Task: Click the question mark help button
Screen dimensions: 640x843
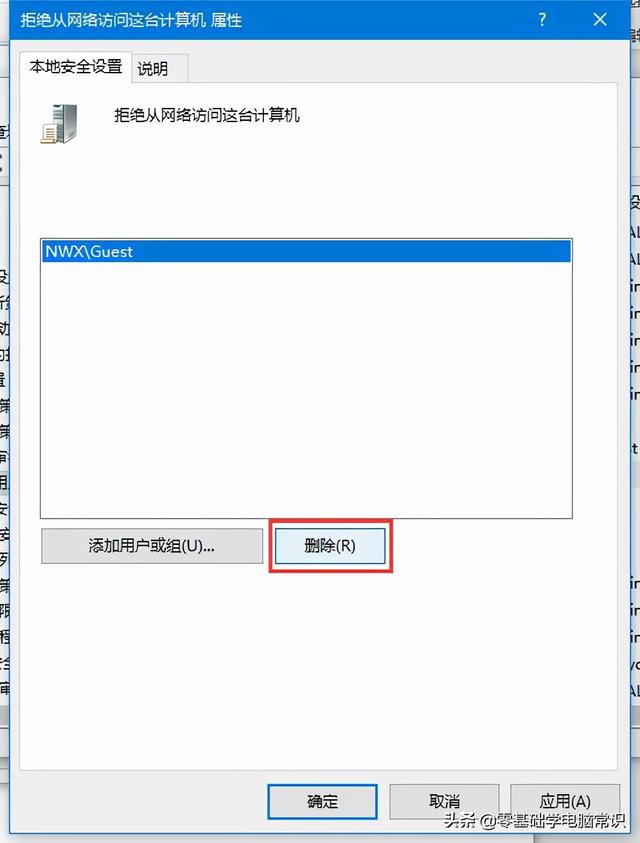Action: pos(542,20)
